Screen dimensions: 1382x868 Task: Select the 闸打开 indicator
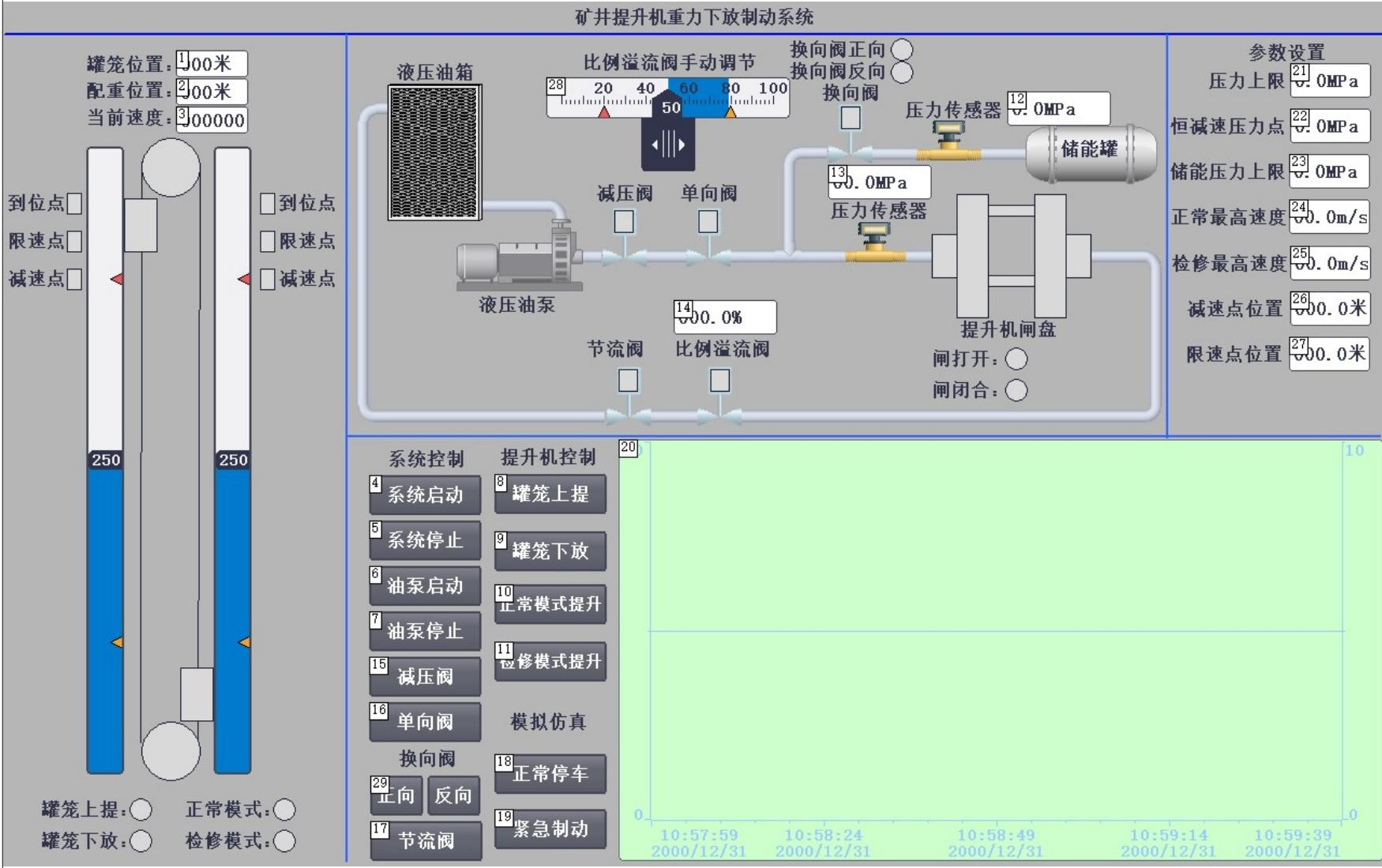pos(1016,359)
